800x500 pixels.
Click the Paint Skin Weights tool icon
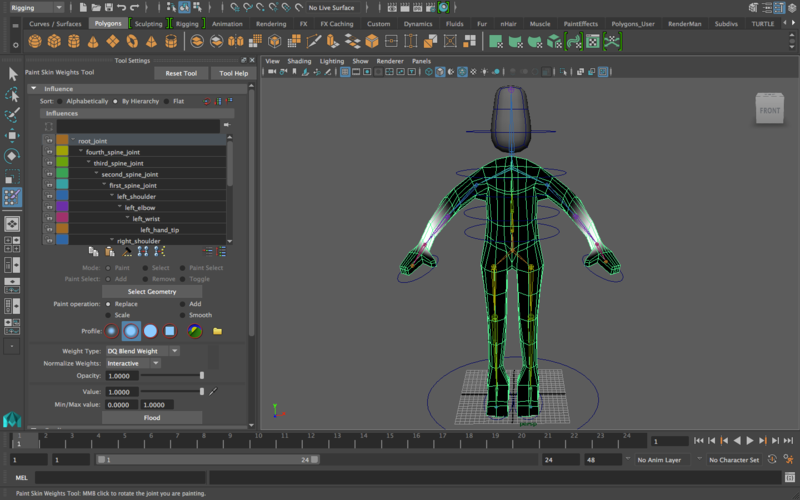coord(12,197)
